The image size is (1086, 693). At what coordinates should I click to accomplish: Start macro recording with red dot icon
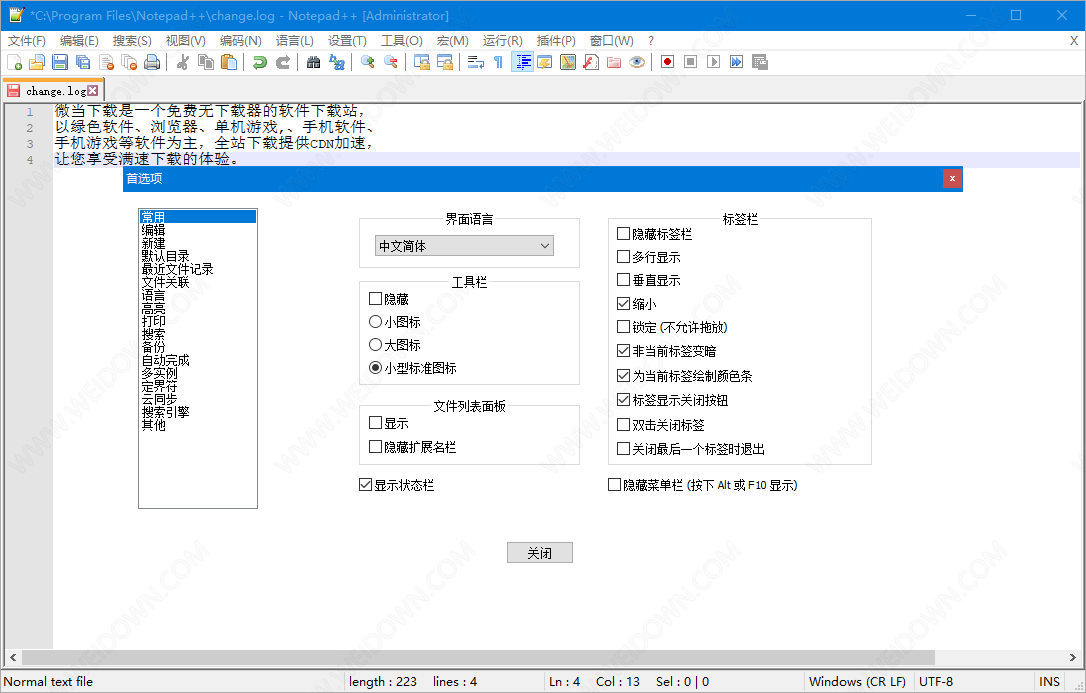pos(667,62)
